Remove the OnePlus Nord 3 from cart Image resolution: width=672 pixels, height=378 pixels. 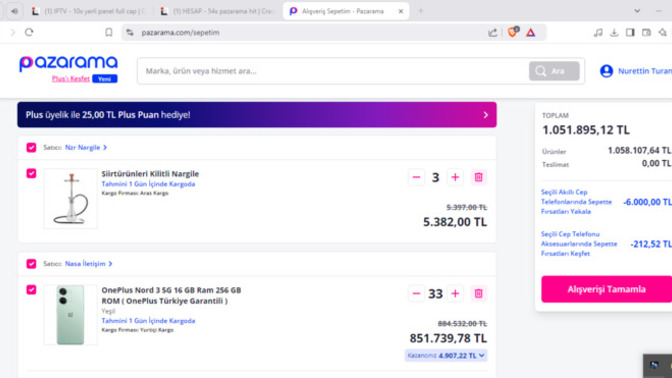478,294
